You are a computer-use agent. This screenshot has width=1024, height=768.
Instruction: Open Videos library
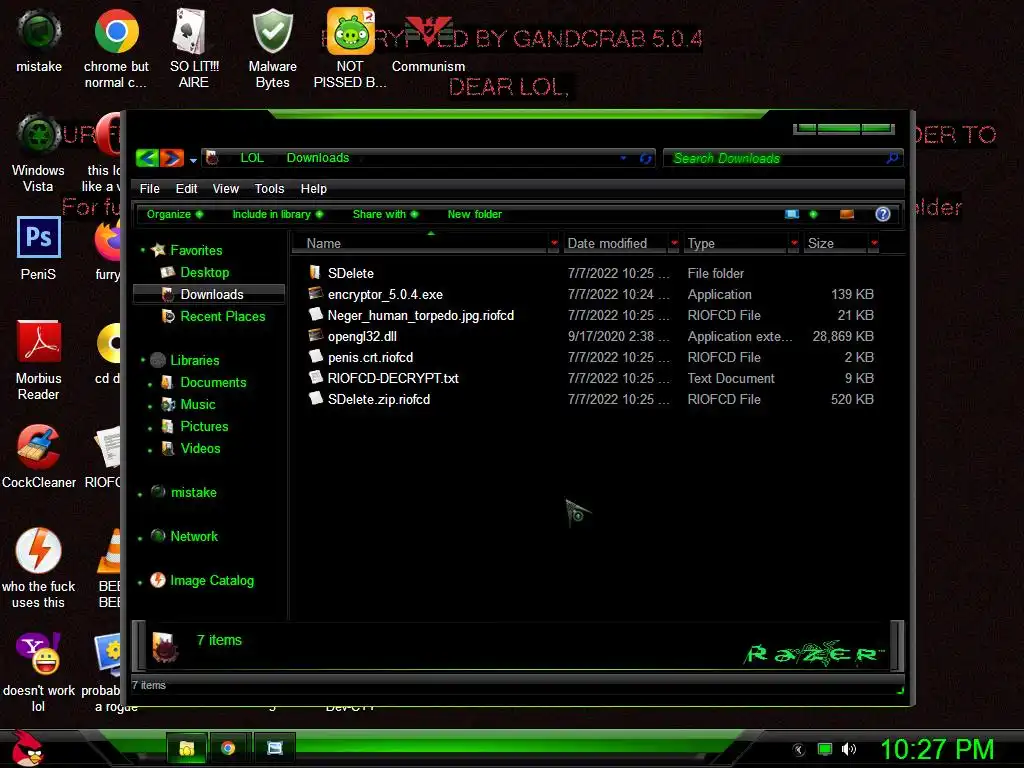click(200, 449)
